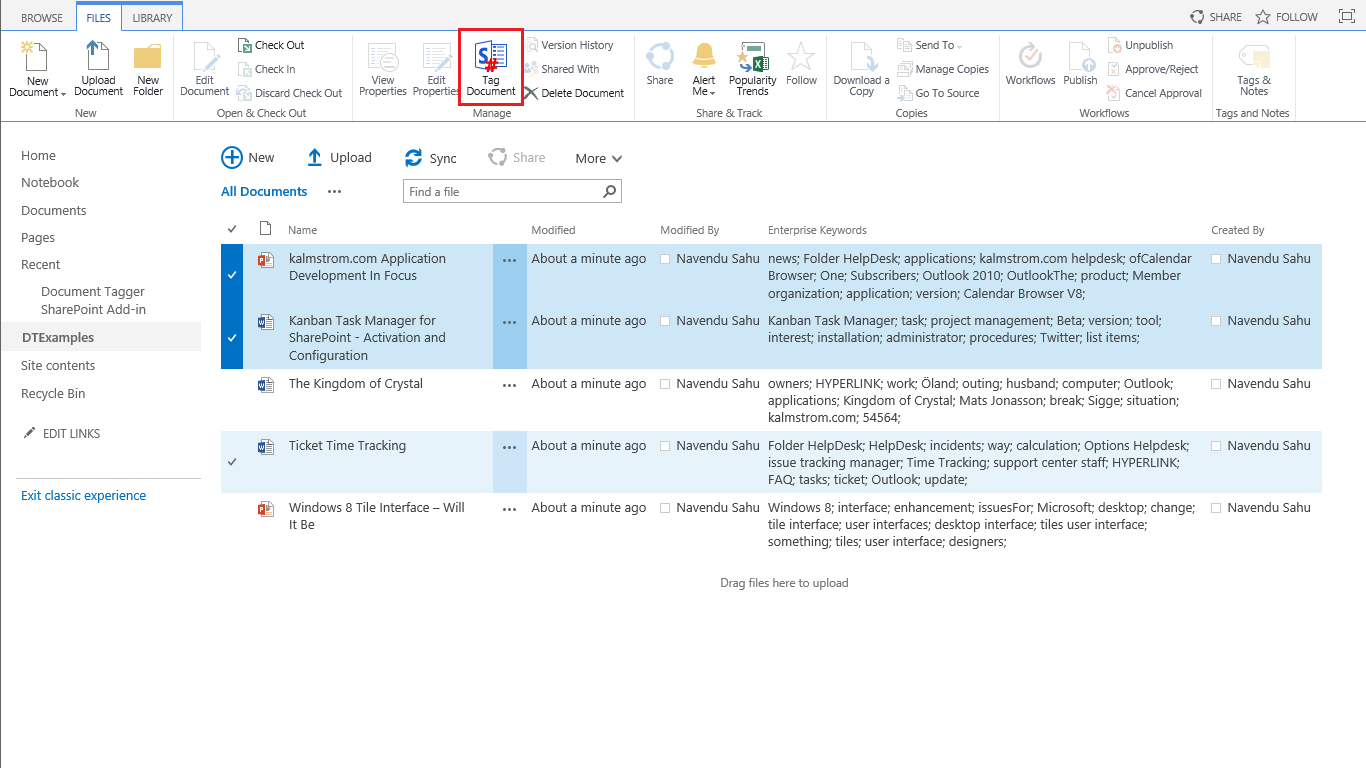Viewport: 1366px width, 768px height.
Task: Click the Find a file search box
Action: 512,191
